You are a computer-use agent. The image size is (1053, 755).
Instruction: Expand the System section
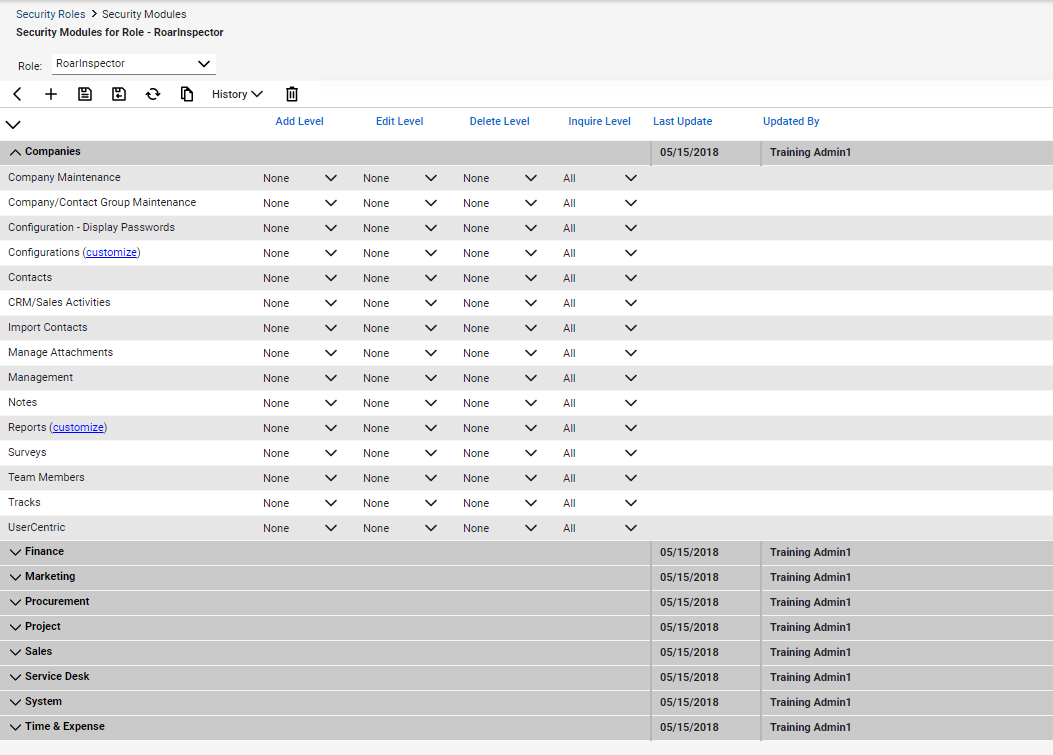[15, 701]
